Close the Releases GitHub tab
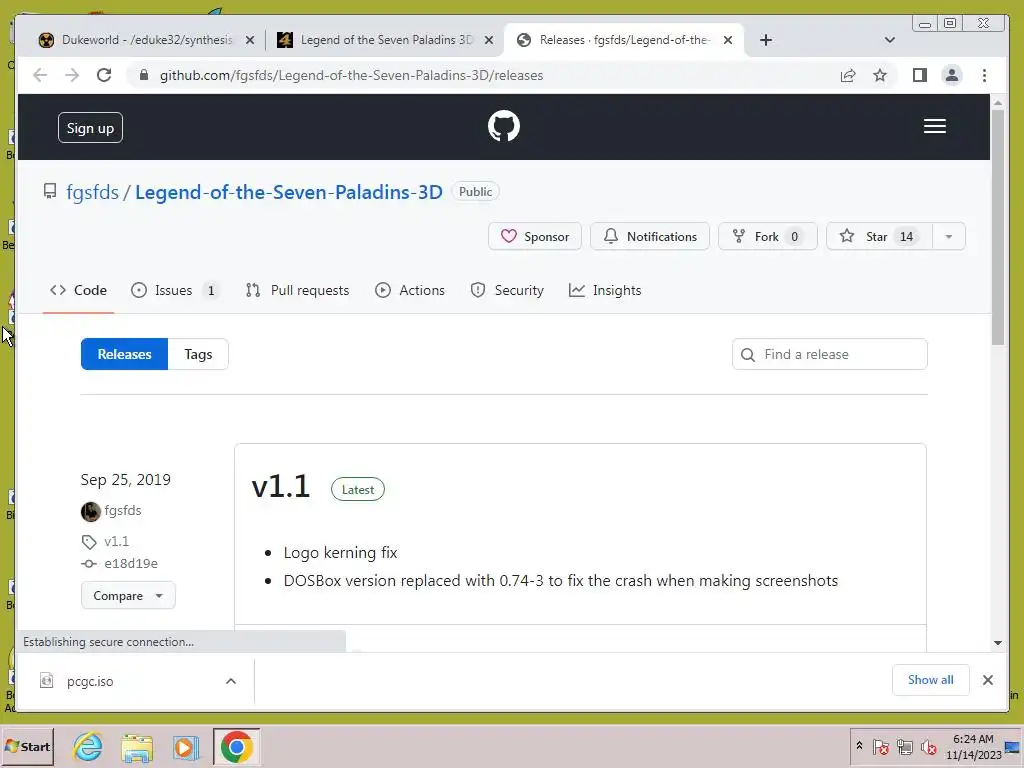 click(728, 40)
